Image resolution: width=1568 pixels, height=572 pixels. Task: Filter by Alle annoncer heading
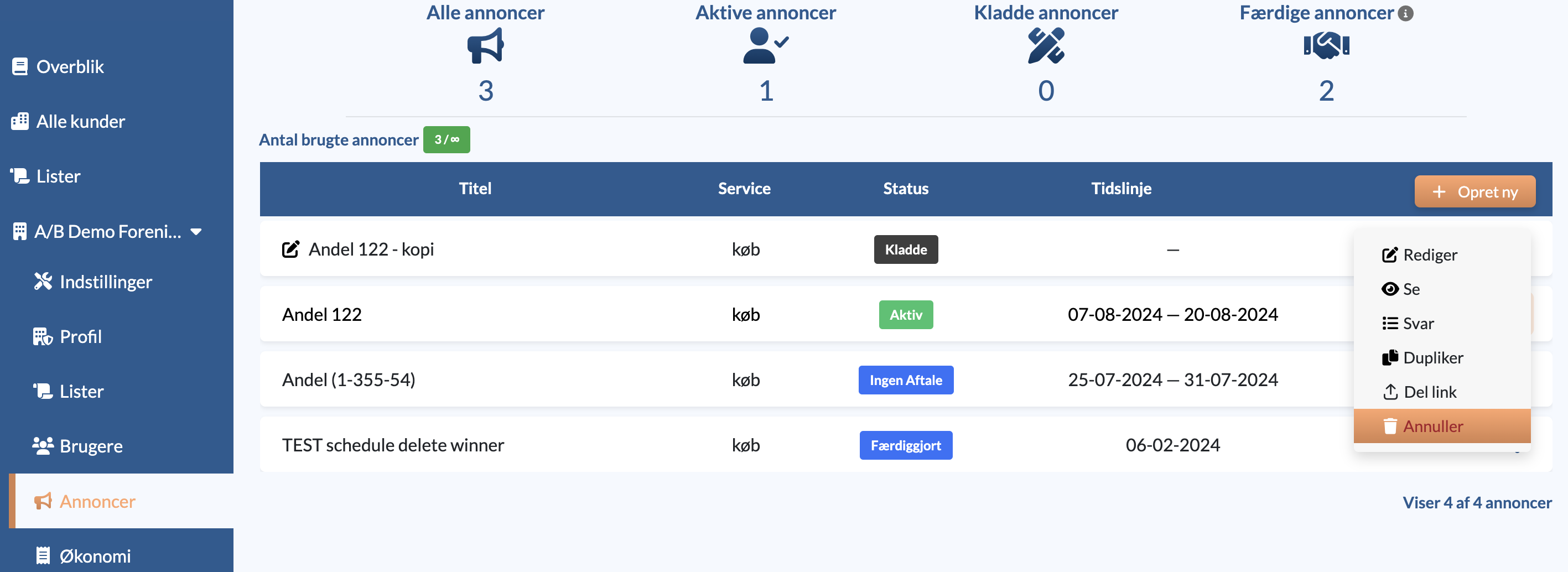(485, 13)
